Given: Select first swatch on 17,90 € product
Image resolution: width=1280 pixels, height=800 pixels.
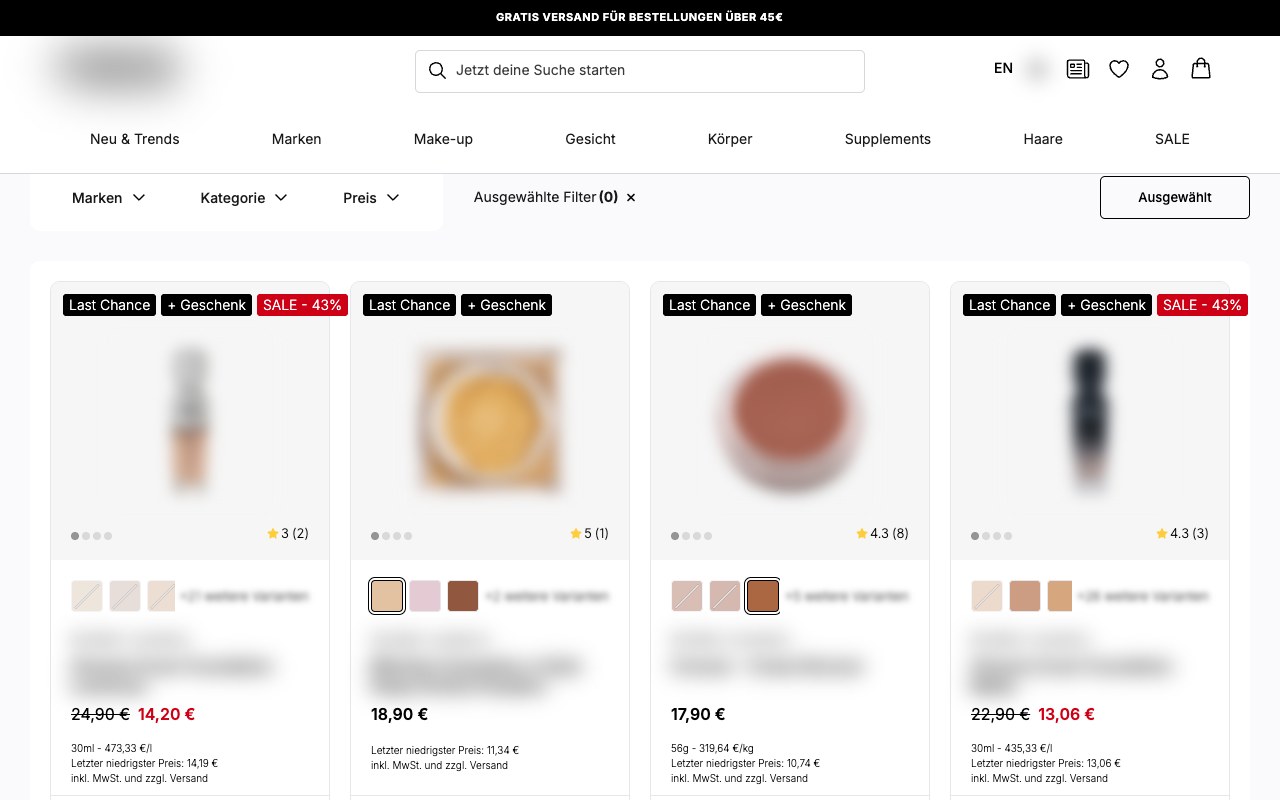Looking at the screenshot, I should click(x=687, y=596).
